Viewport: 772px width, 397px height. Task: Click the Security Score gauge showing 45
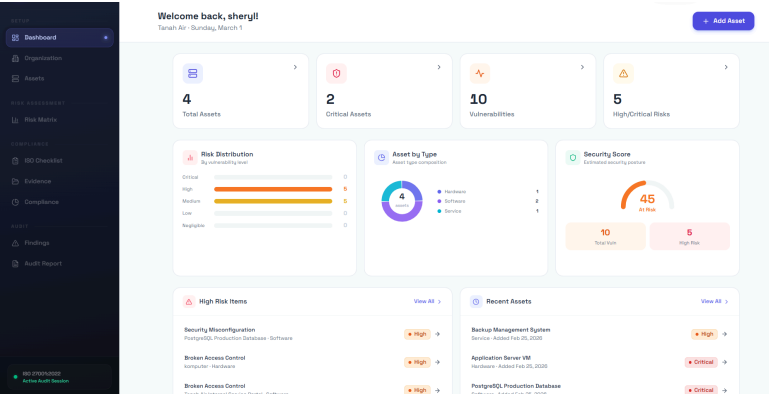point(647,197)
